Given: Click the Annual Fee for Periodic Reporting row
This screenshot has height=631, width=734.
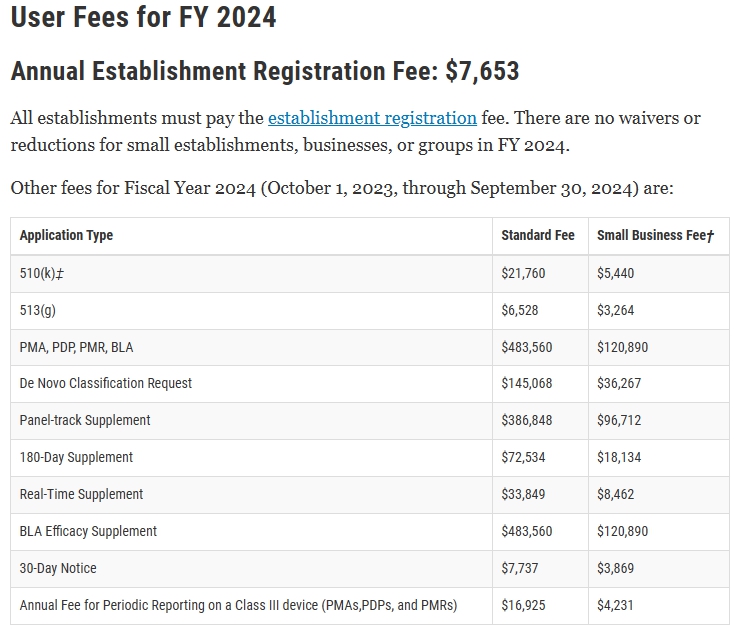Looking at the screenshot, I should (370, 606).
